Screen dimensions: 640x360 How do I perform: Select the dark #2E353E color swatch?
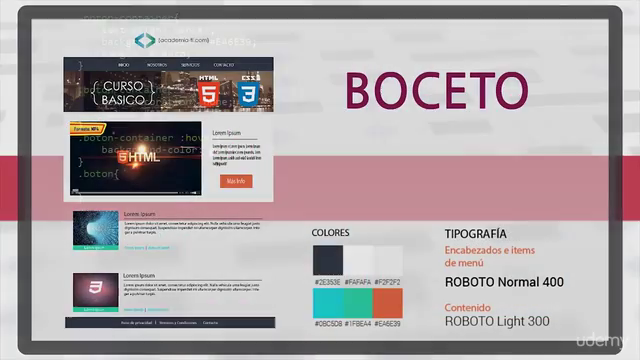click(x=328, y=260)
